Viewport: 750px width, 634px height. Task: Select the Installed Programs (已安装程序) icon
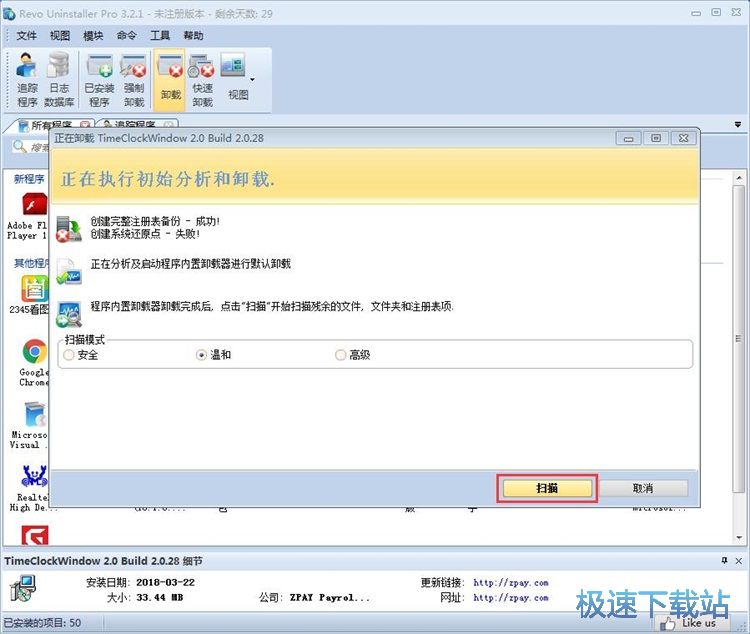(99, 80)
